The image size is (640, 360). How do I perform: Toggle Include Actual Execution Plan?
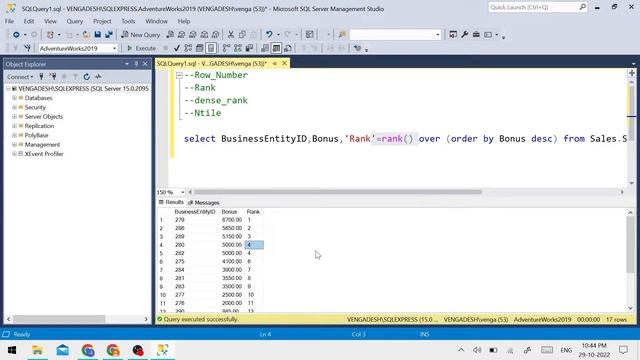coord(227,48)
